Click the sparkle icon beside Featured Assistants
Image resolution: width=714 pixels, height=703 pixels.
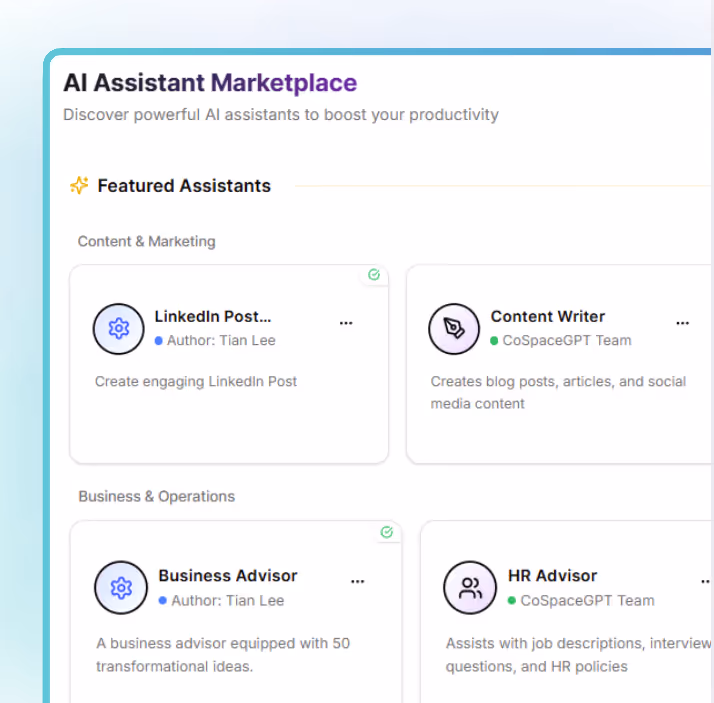pyautogui.click(x=79, y=185)
